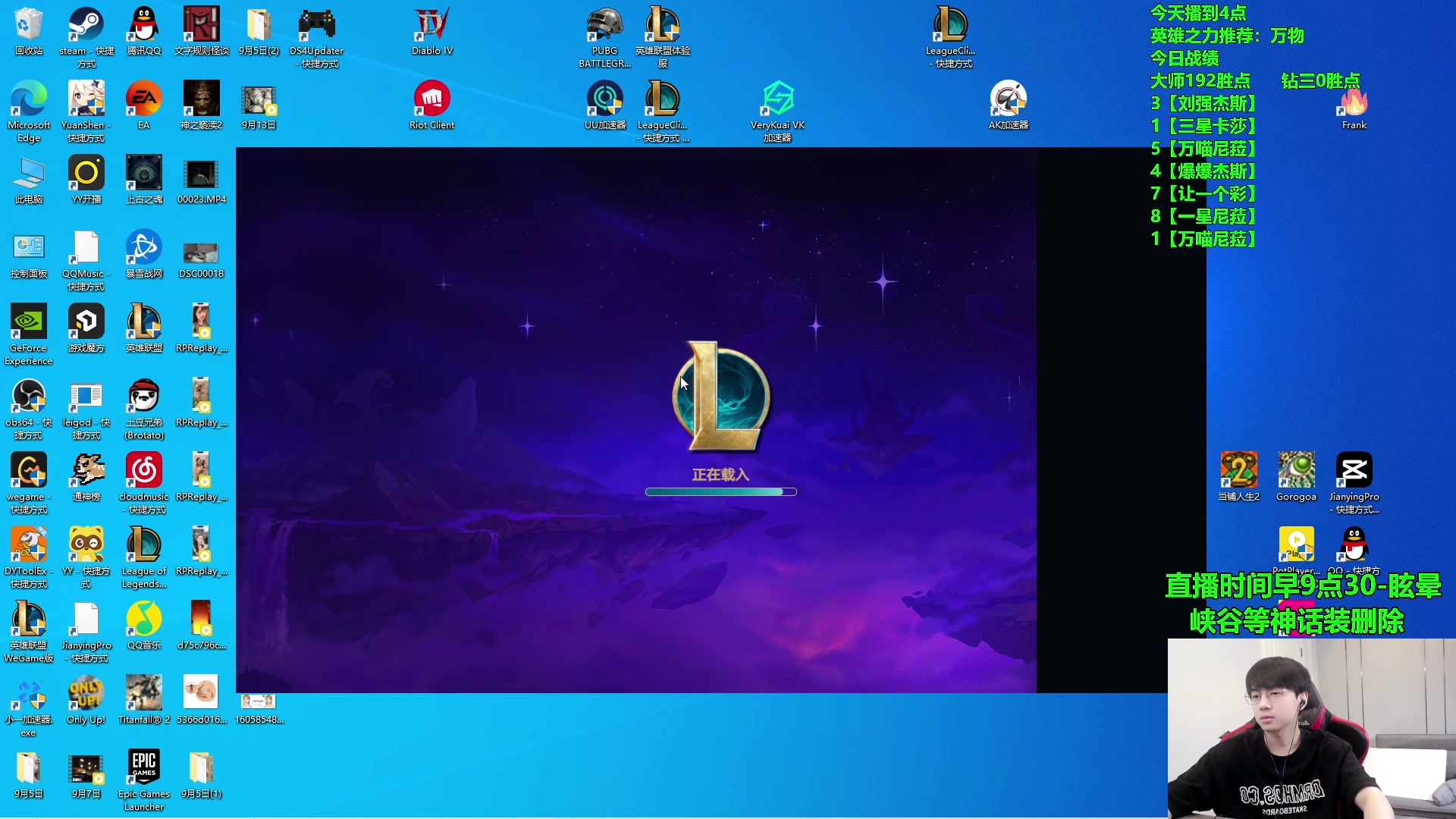Launch the Epic Games Launcher icon
Screen dimensions: 1456x819
[x=144, y=780]
